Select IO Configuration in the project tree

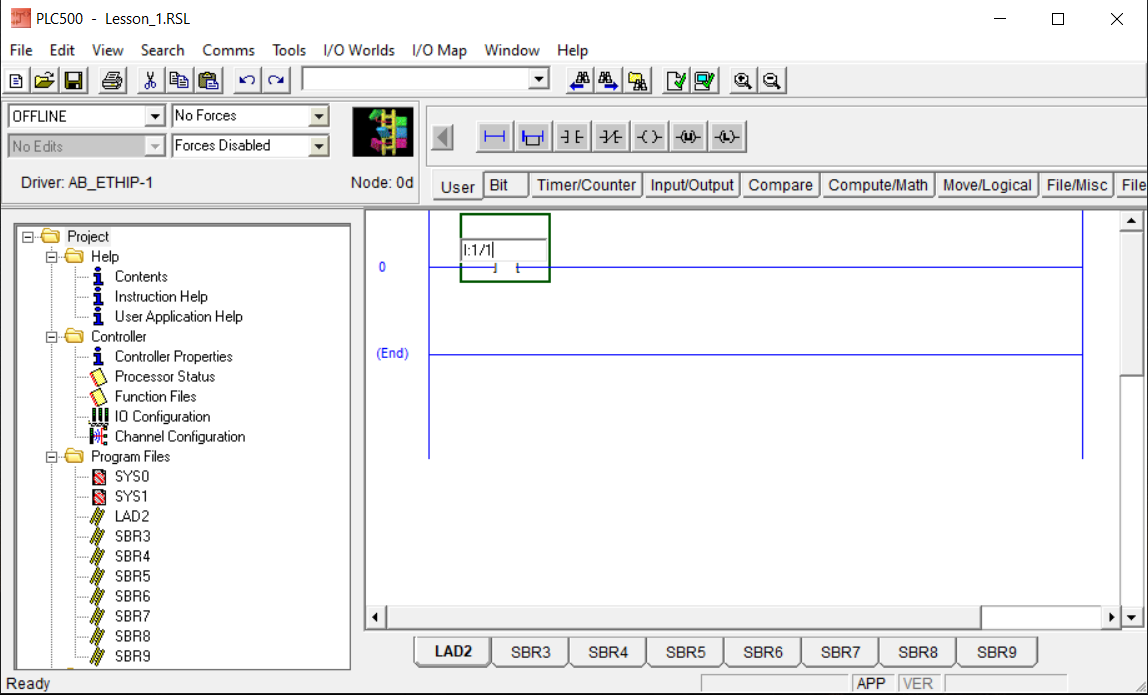pos(163,417)
